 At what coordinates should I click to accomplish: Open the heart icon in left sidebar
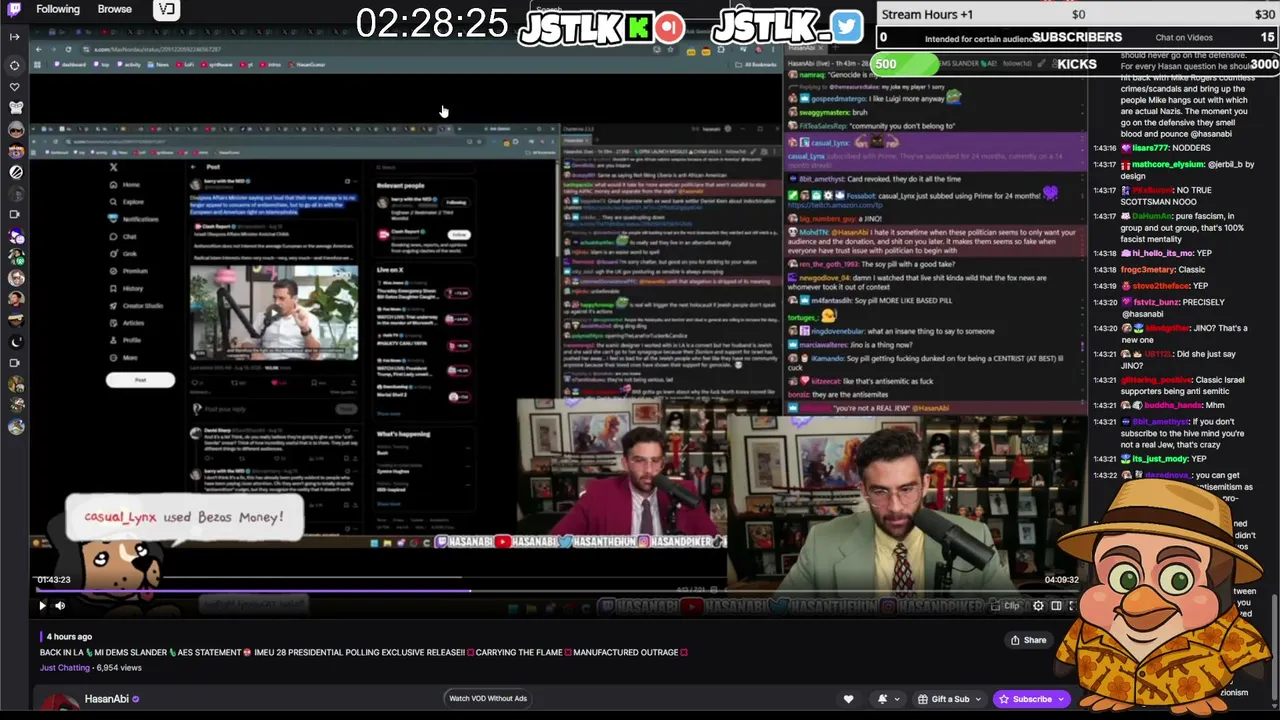point(14,87)
